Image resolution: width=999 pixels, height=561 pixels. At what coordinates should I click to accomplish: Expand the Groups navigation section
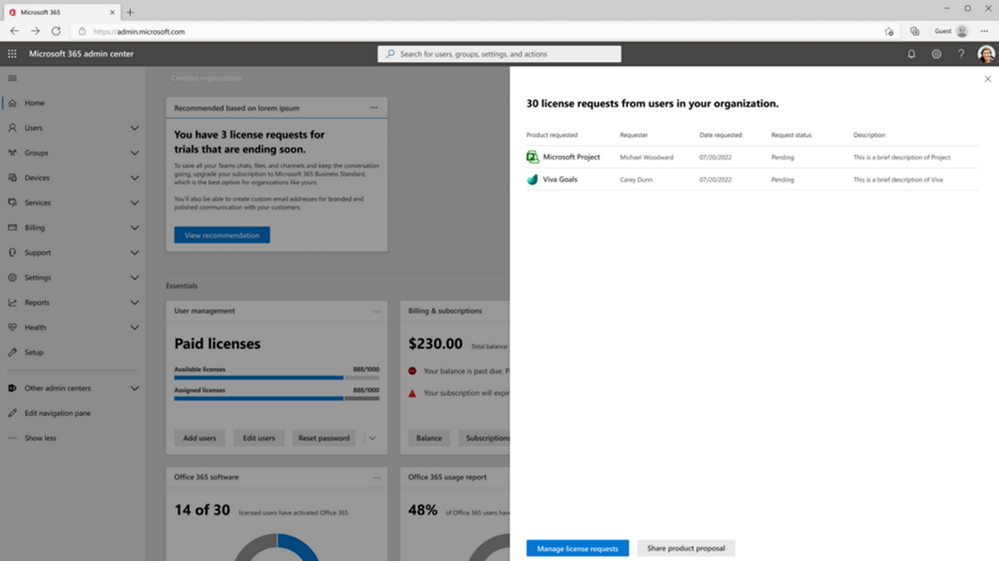[134, 153]
